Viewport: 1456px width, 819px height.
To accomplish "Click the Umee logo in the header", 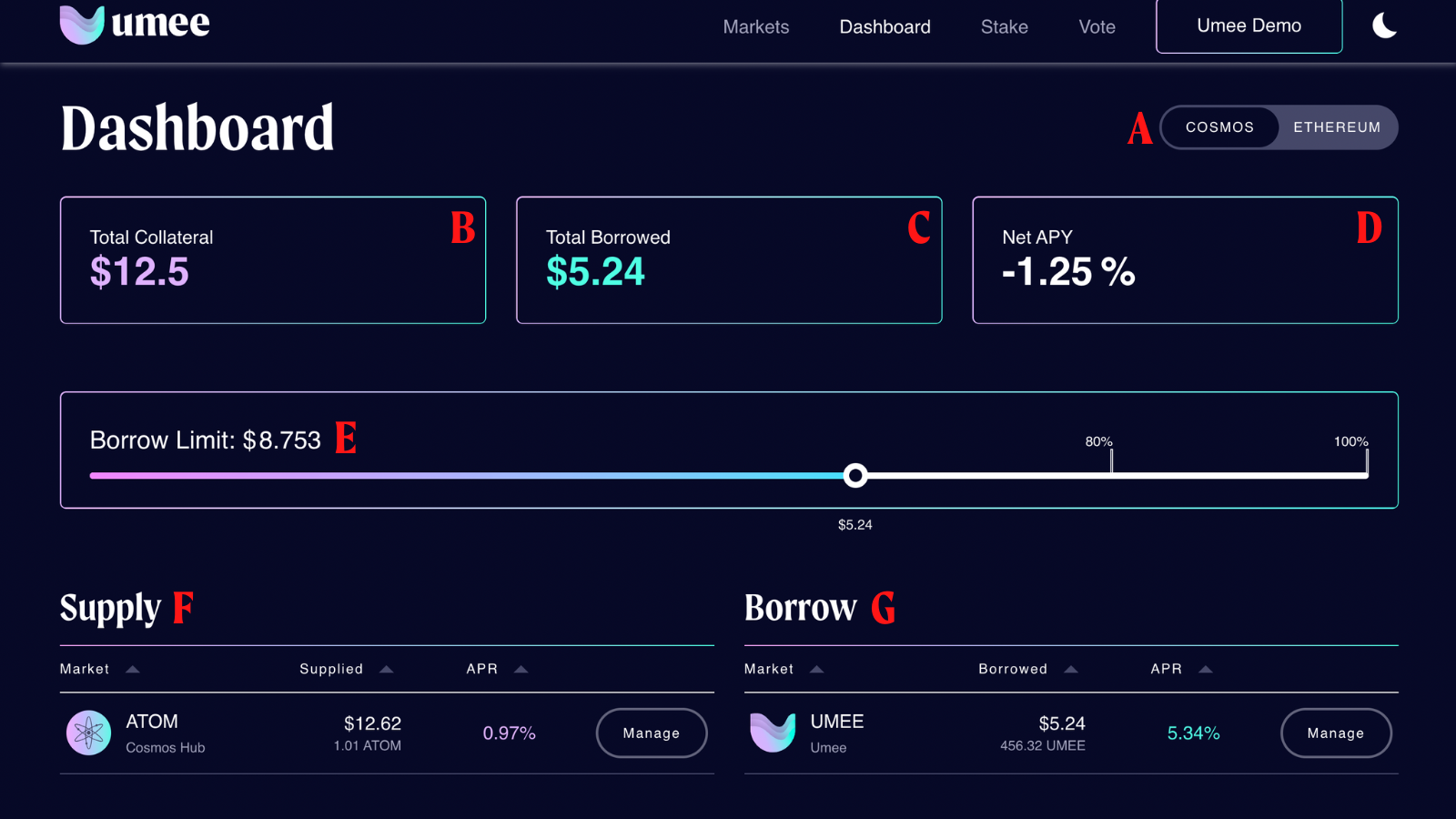I will point(134,24).
